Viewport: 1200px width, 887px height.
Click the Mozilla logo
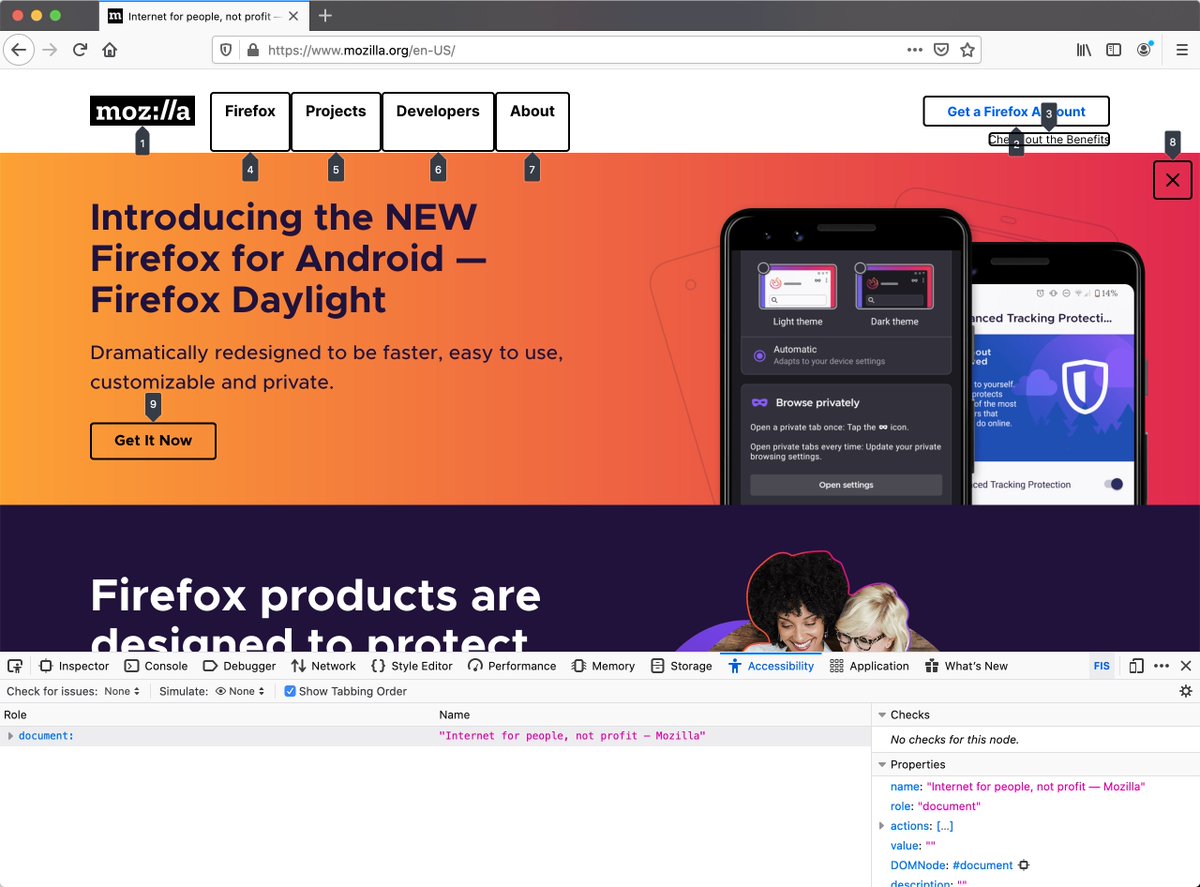pos(142,111)
